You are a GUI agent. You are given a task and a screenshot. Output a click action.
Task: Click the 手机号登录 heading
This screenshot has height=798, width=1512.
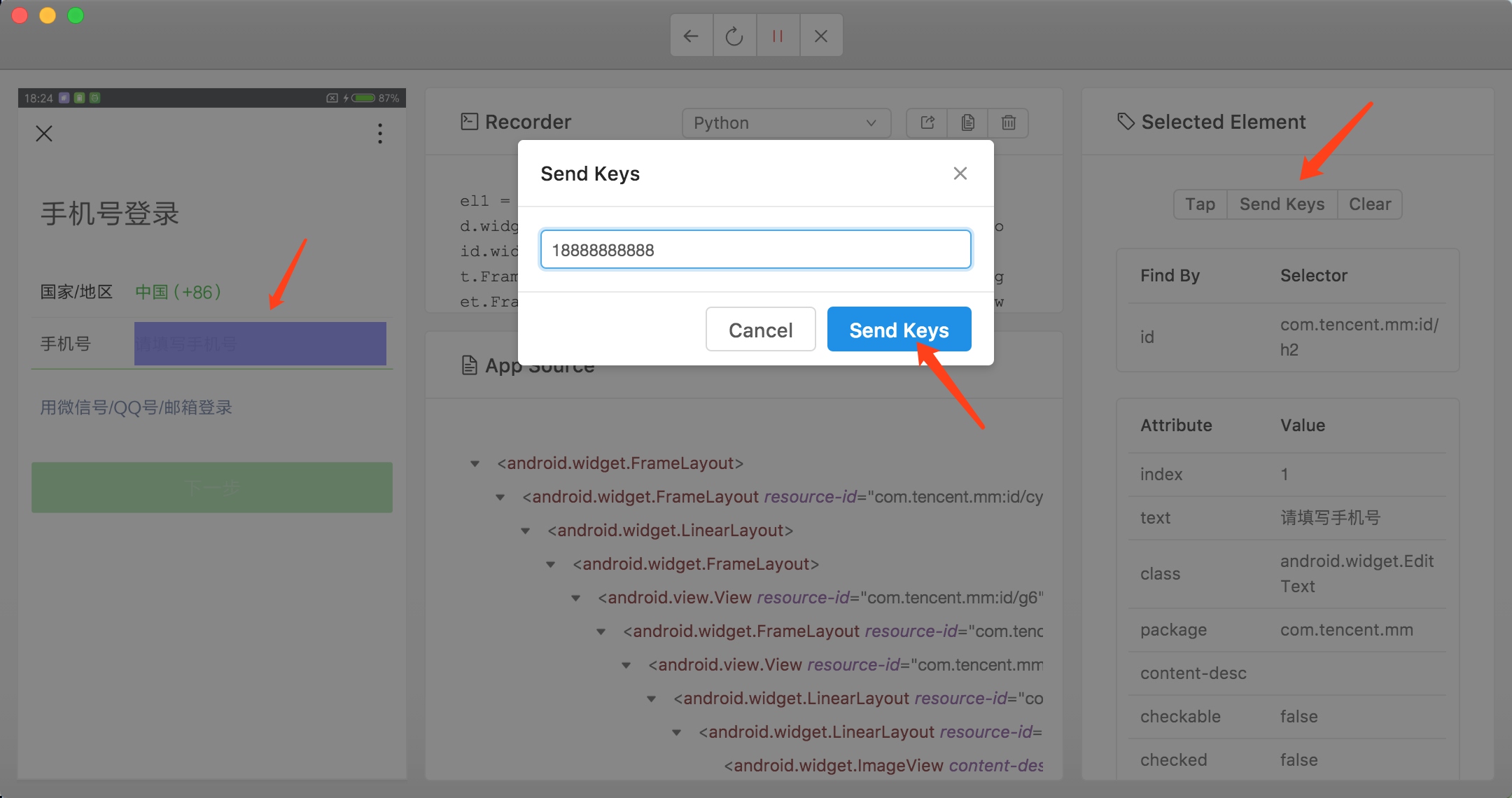110,213
